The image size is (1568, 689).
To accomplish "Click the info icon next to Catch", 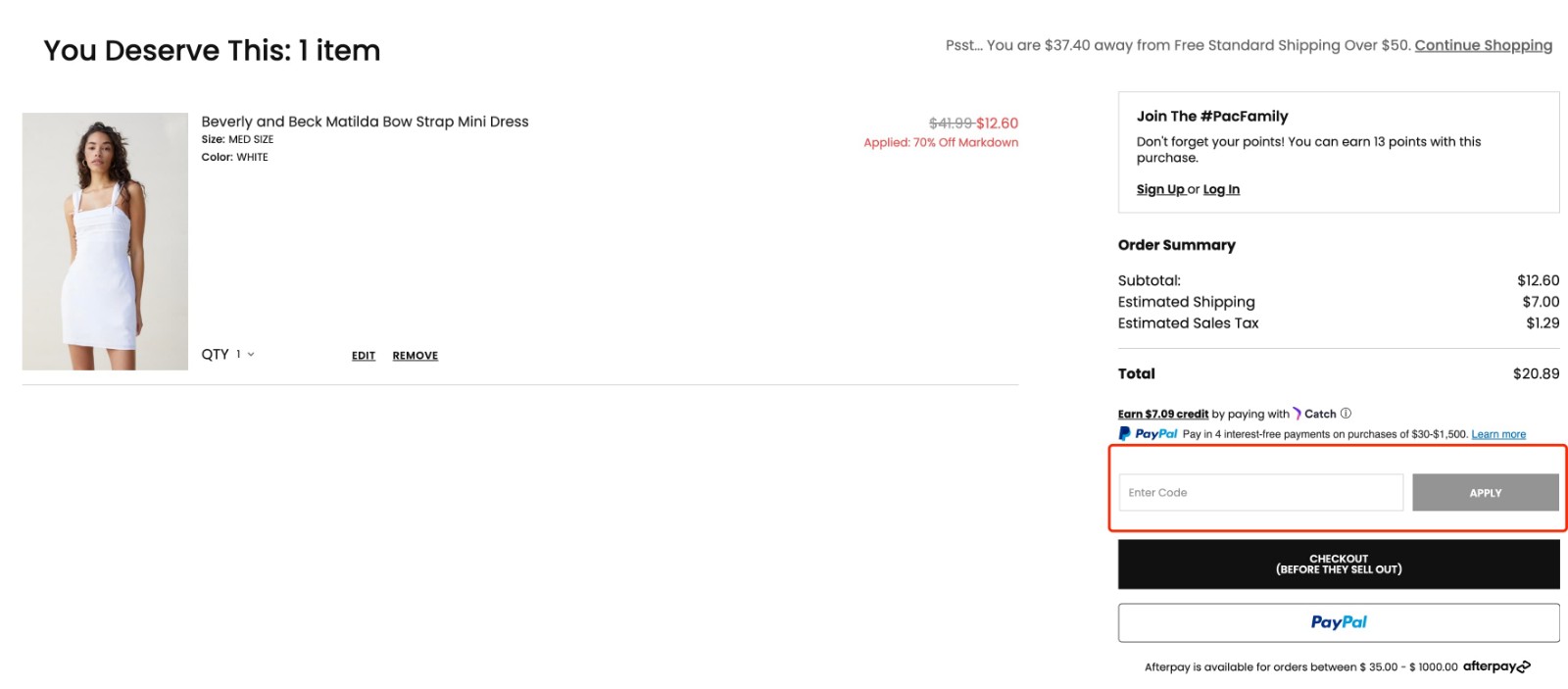I will (x=1346, y=414).
